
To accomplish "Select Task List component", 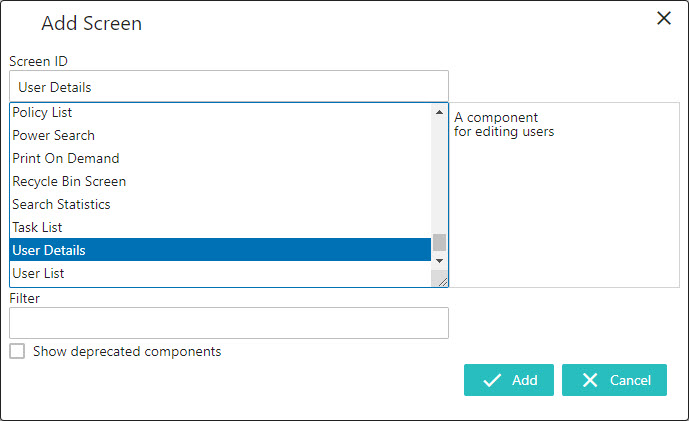I will [37, 227].
